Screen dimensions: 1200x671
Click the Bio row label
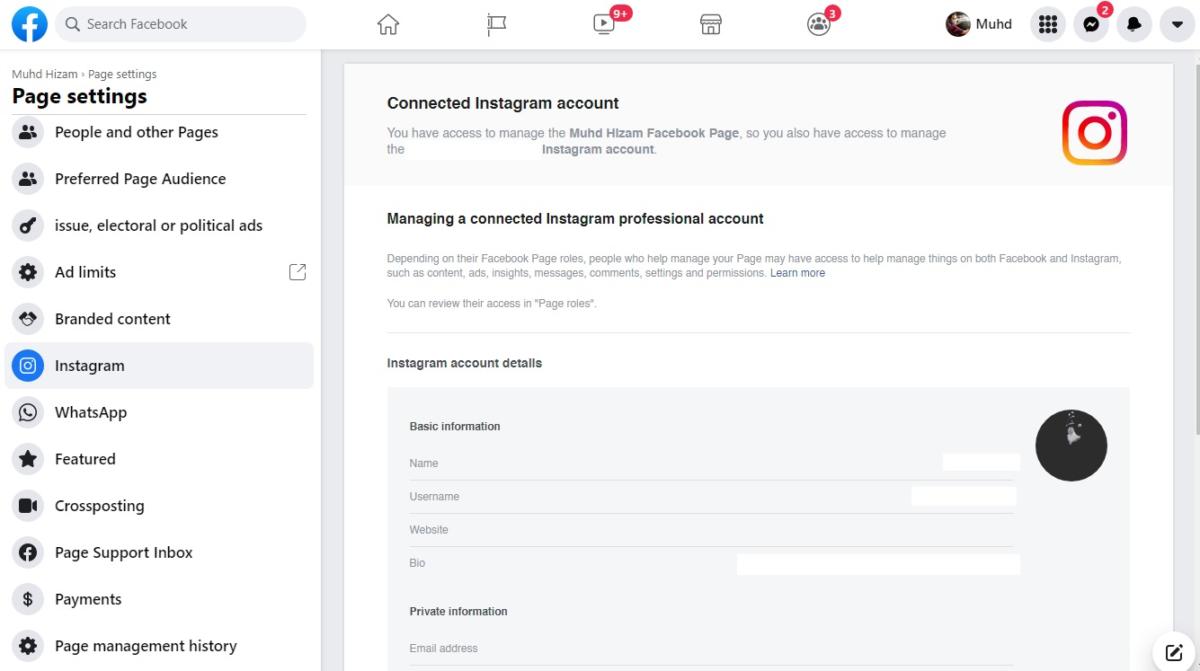[x=417, y=563]
